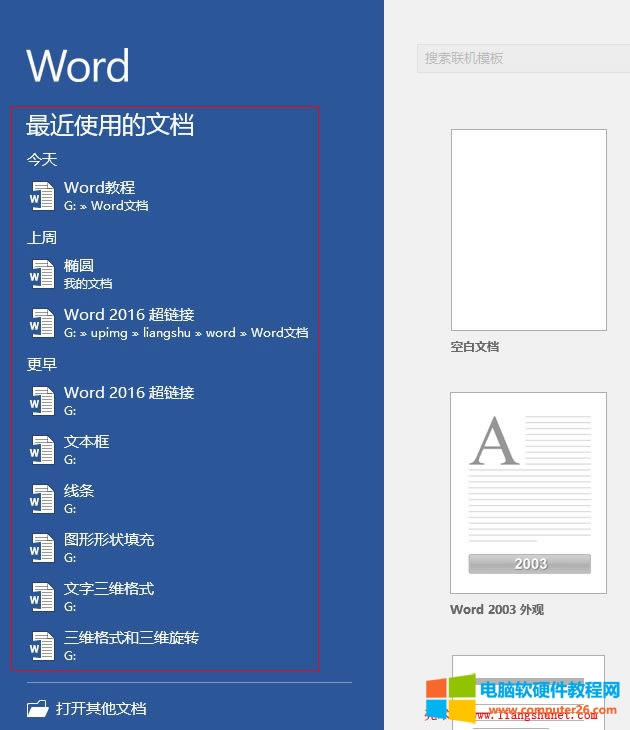Select the blank document template thumbnail
The width and height of the screenshot is (630, 730).
pos(529,230)
